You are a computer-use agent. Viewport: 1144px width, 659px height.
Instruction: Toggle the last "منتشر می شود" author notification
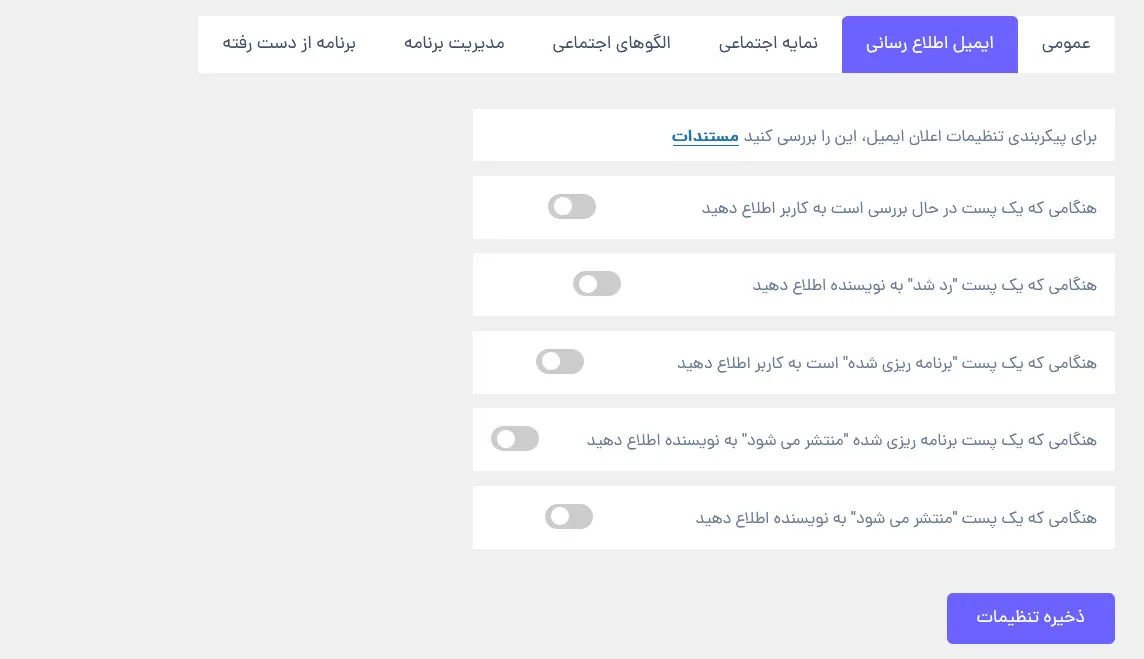point(569,517)
